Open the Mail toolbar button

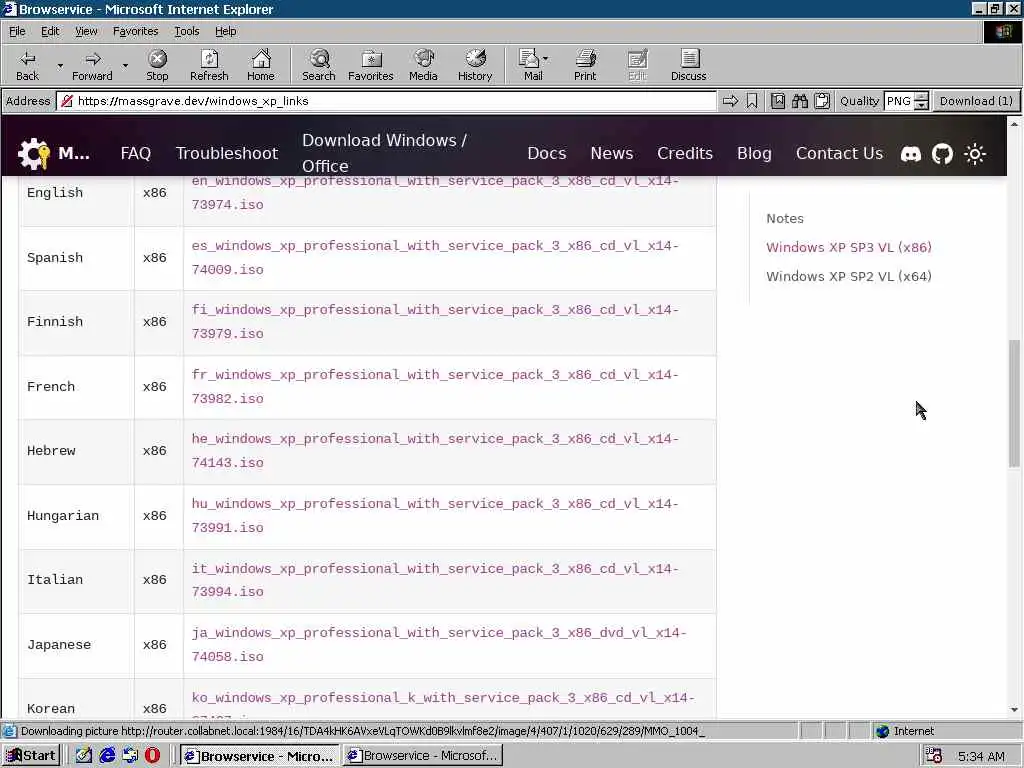pyautogui.click(x=533, y=65)
